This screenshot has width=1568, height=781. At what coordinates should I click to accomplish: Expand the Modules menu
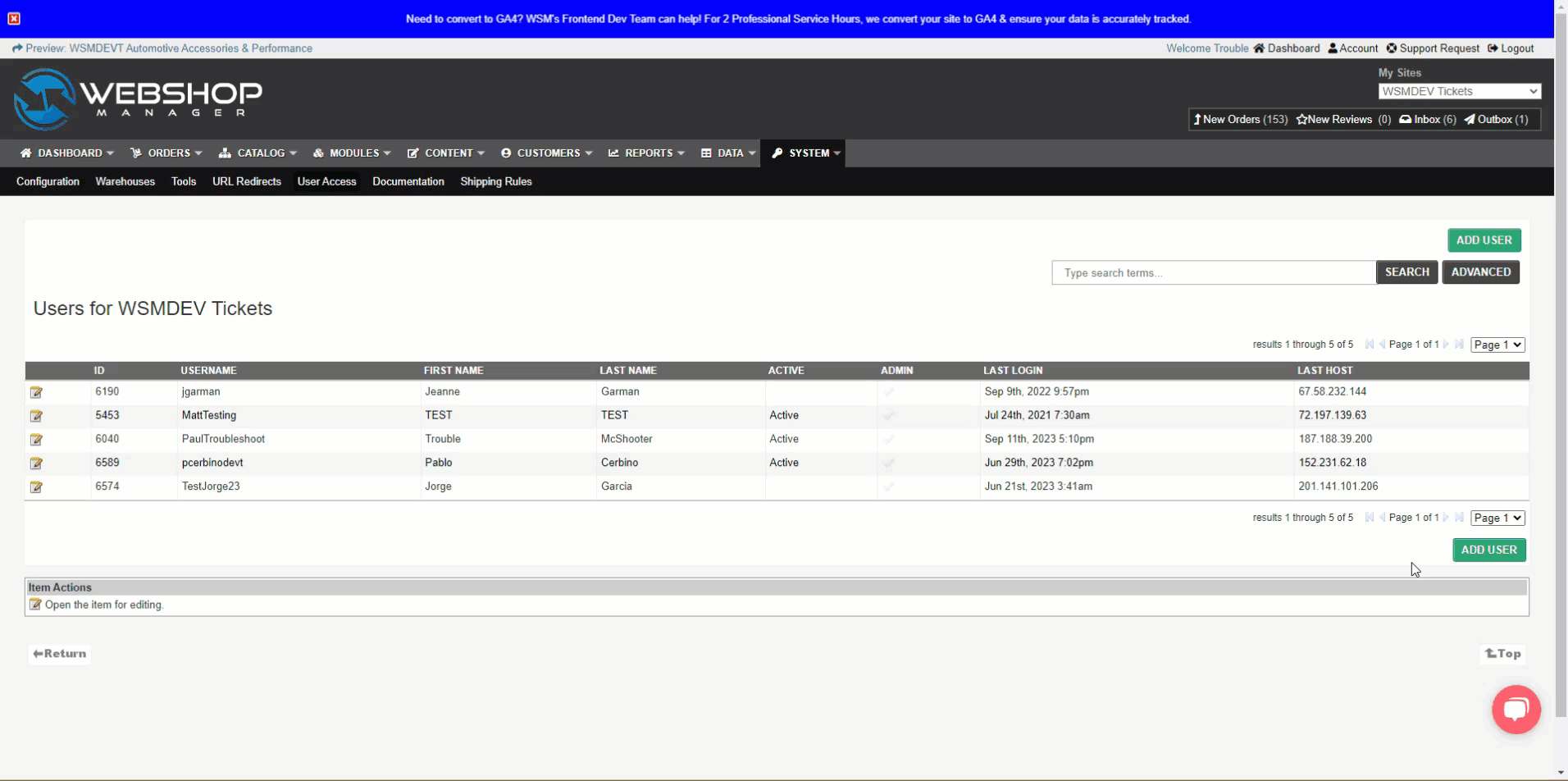[352, 153]
